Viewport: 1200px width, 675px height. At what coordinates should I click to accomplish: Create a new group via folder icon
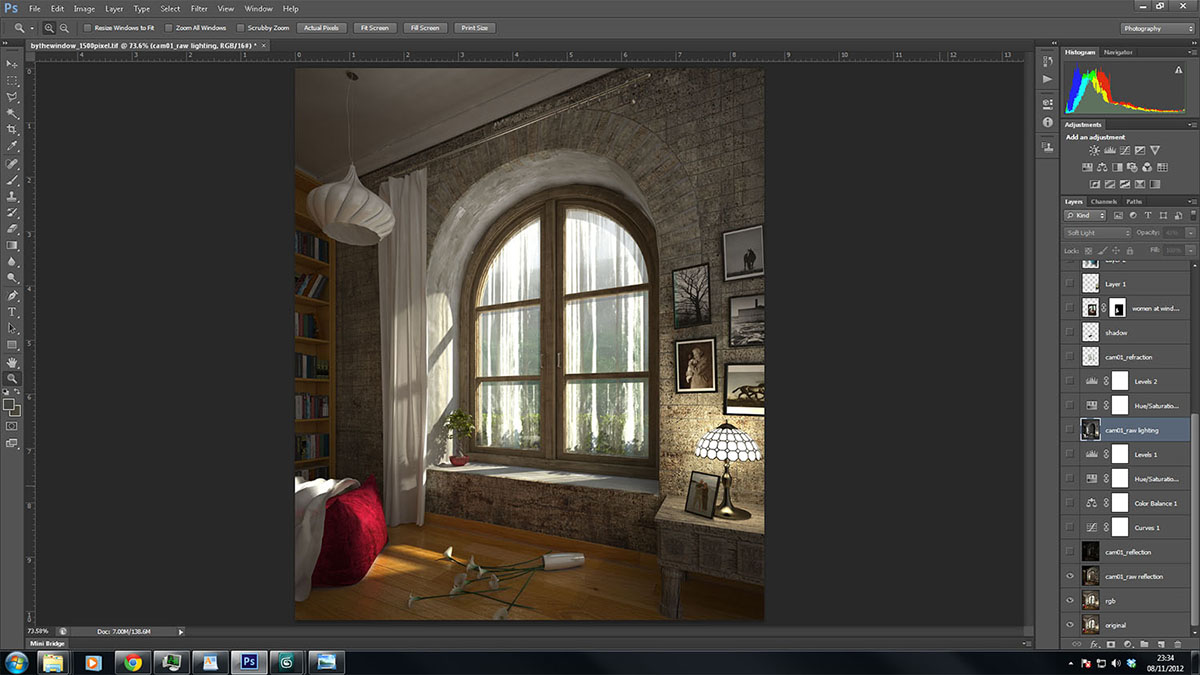tap(1144, 644)
